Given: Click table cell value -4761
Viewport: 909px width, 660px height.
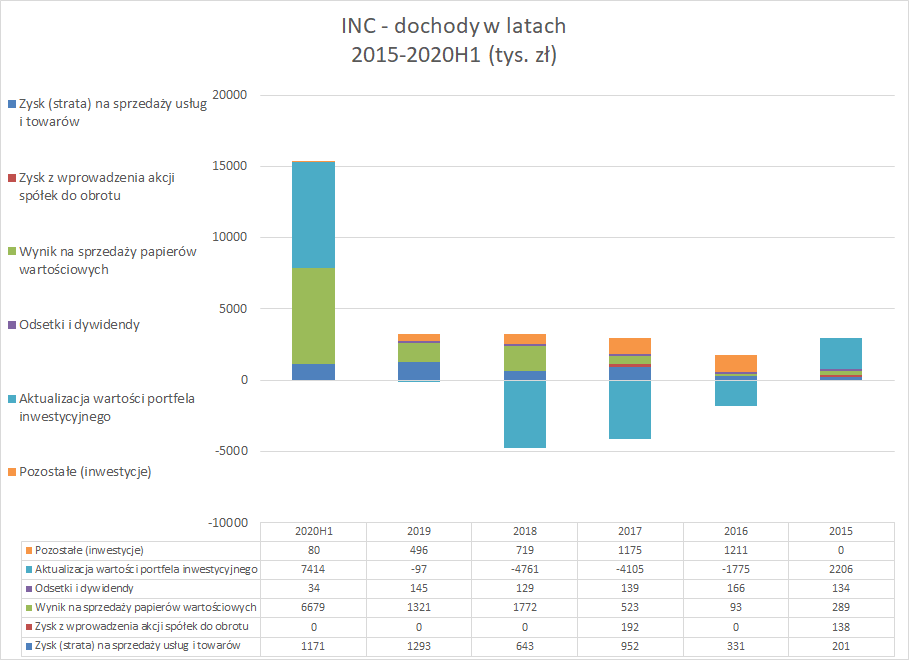Looking at the screenshot, I should pos(525,570).
